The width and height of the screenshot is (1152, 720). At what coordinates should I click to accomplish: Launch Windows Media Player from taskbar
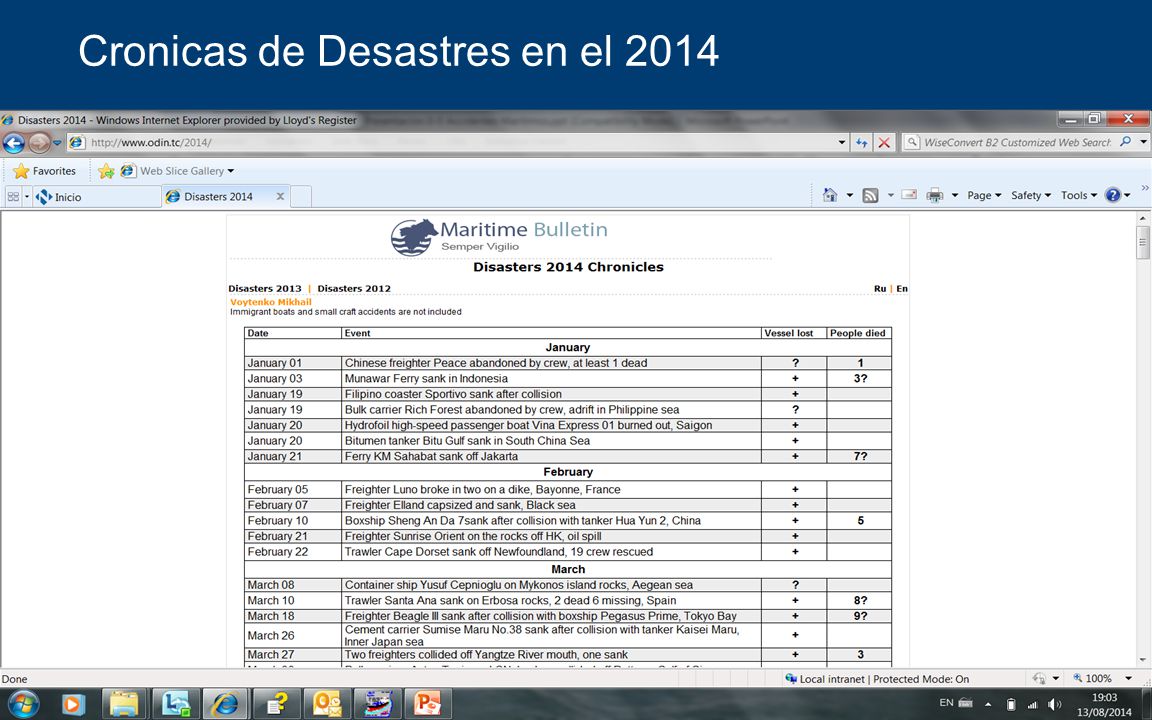tap(73, 705)
